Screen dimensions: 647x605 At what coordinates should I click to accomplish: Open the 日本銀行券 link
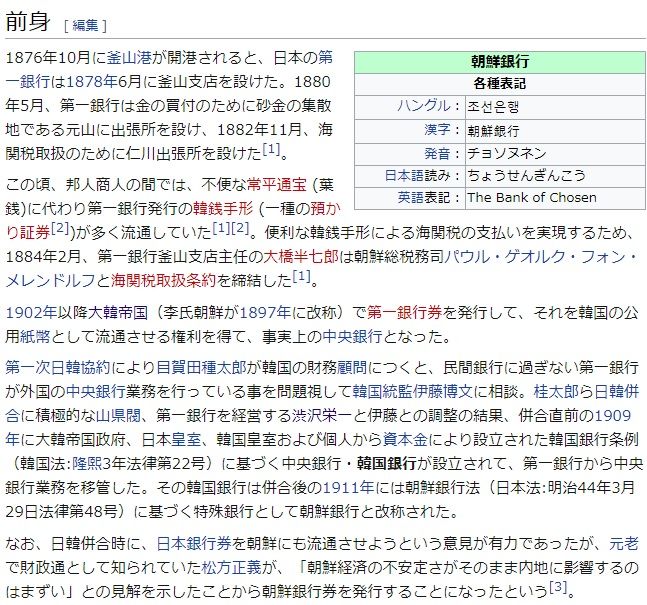[195, 543]
